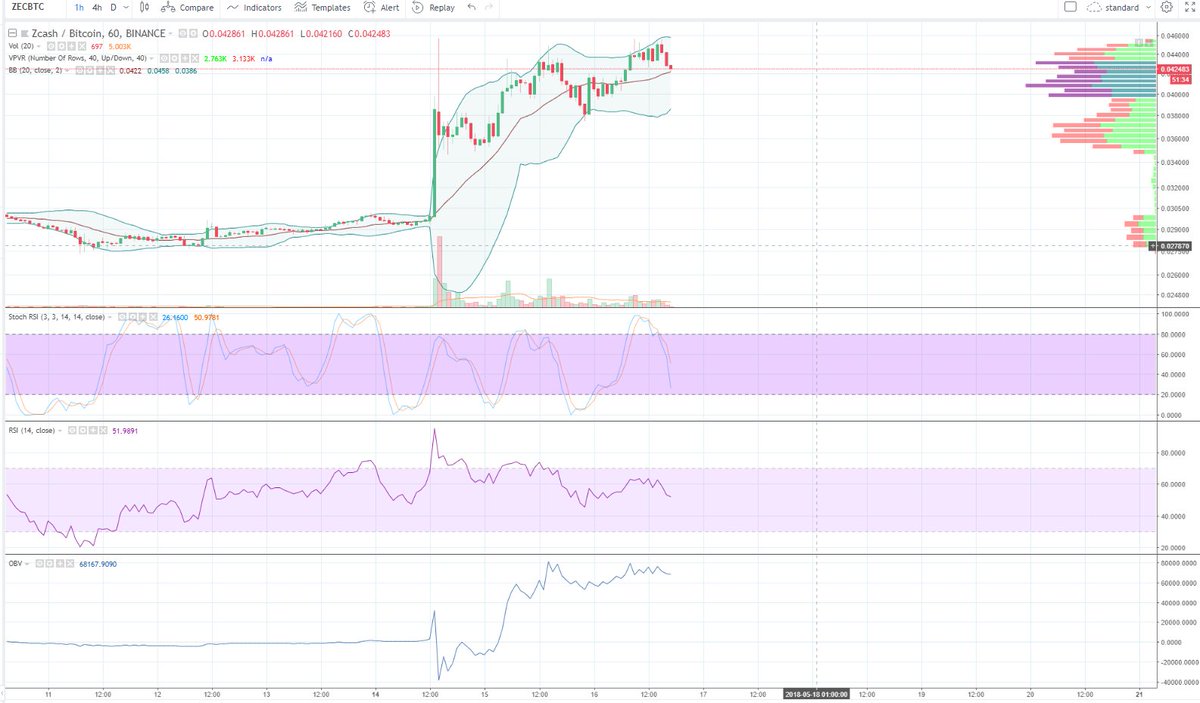Click the BB value 0.0458
The height and width of the screenshot is (703, 1200).
point(158,71)
